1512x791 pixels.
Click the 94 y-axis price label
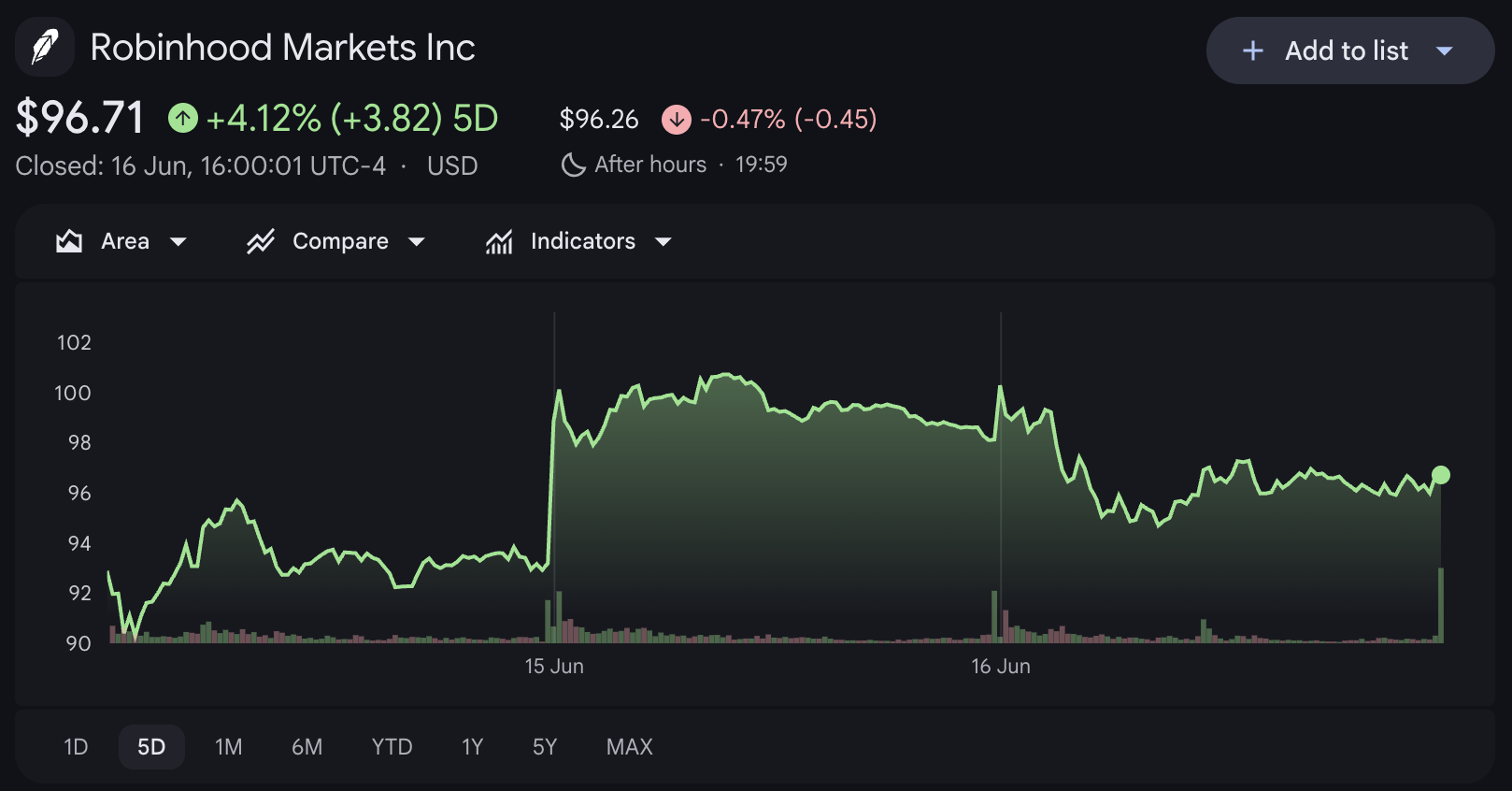(x=79, y=543)
